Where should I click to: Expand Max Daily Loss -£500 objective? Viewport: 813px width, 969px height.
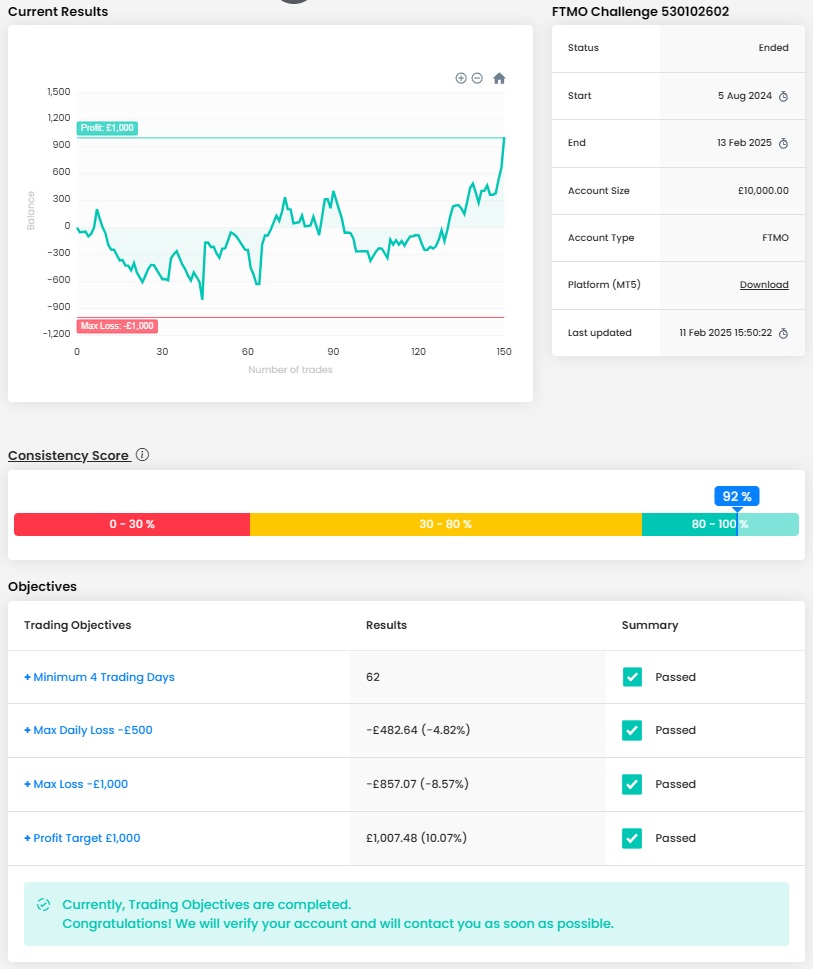(88, 730)
